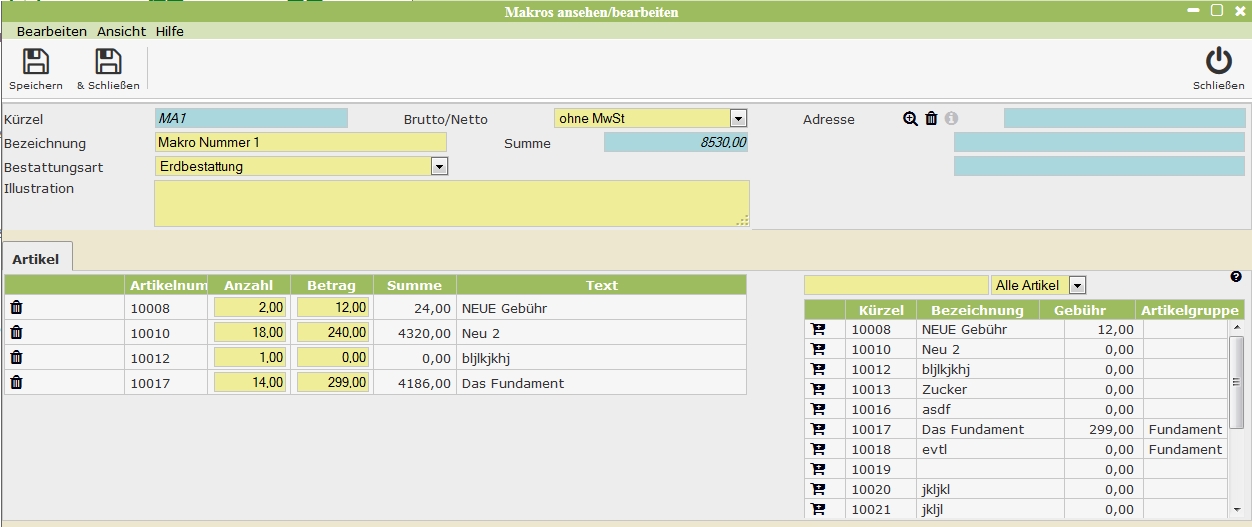Add article Zucker via cart icon

point(818,389)
